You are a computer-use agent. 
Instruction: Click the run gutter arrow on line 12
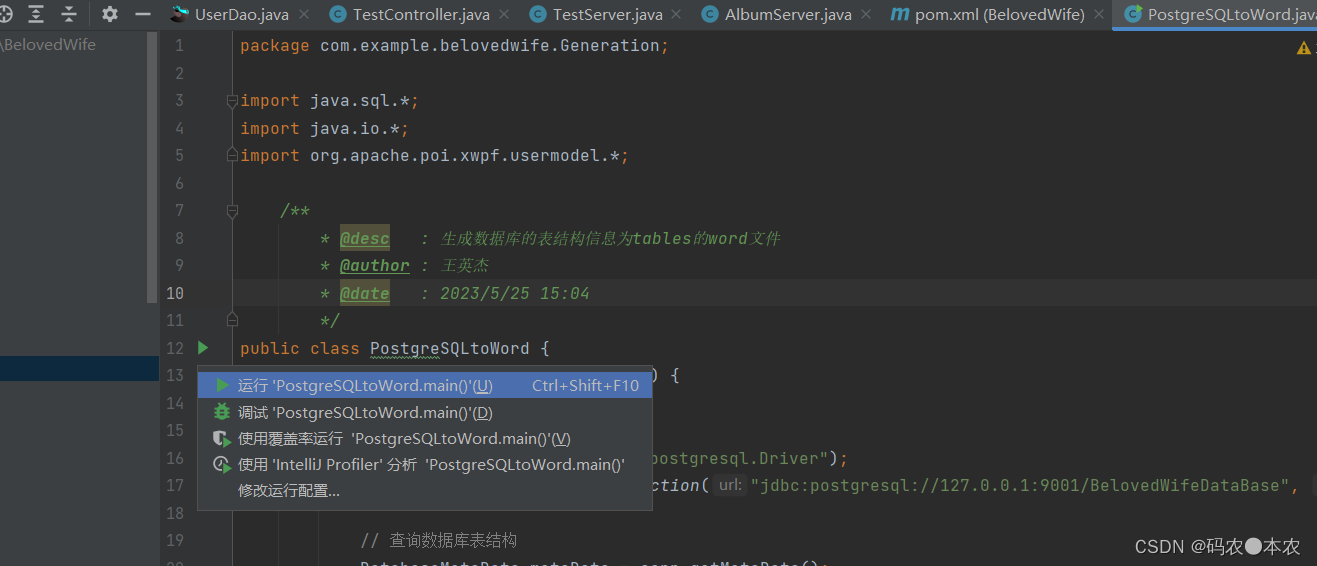click(x=203, y=348)
